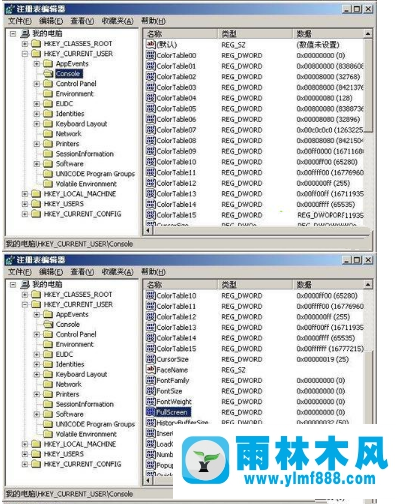The image size is (401, 504).
Task: Select the Console folder icon in top window
Action: [48, 73]
